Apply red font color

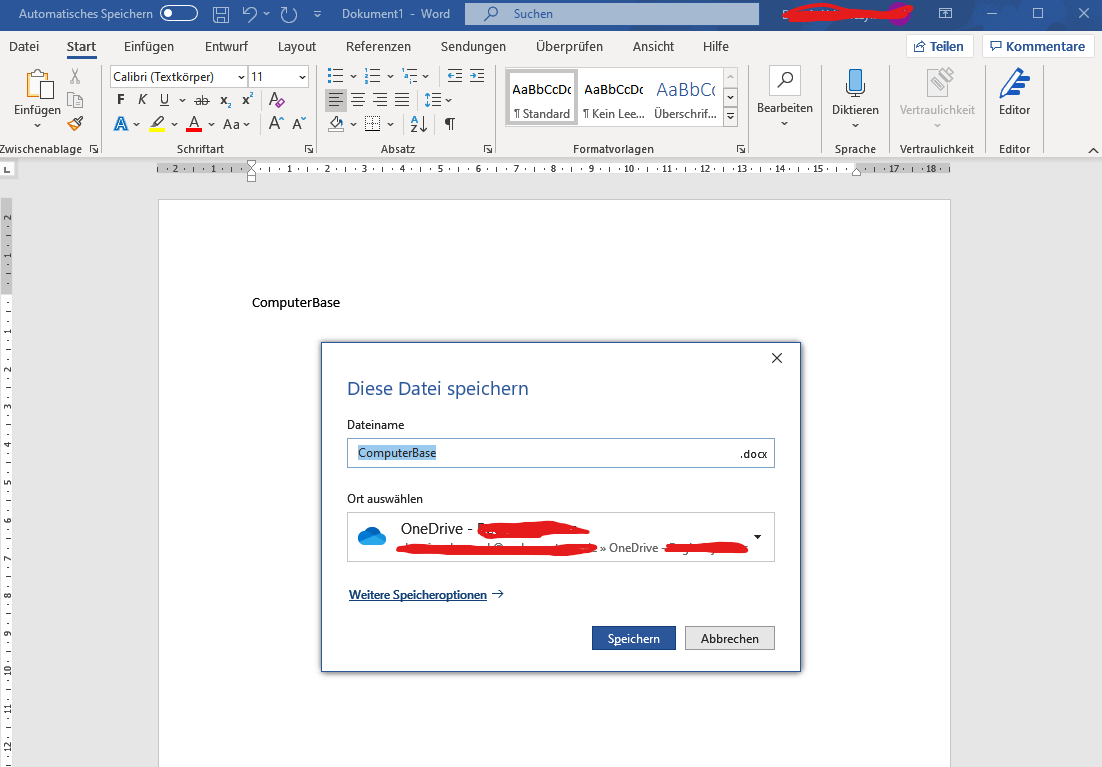(x=195, y=124)
